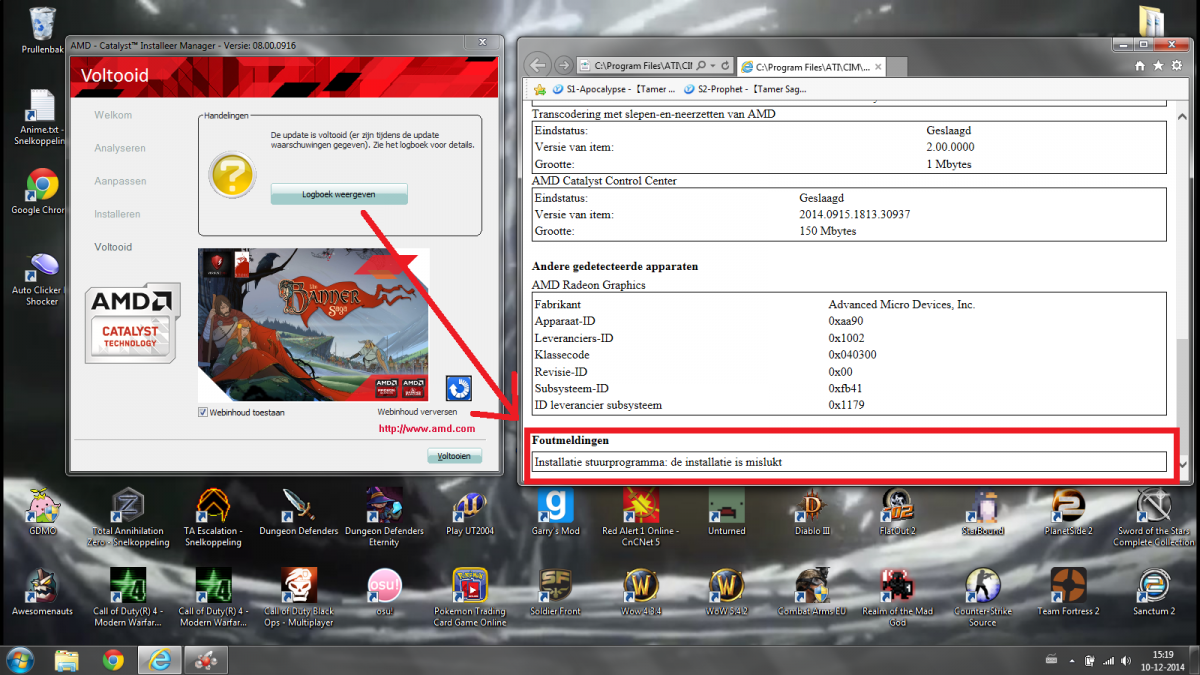This screenshot has width=1200, height=675.
Task: Launch Total Annihilation Zero shortcut
Action: point(128,517)
